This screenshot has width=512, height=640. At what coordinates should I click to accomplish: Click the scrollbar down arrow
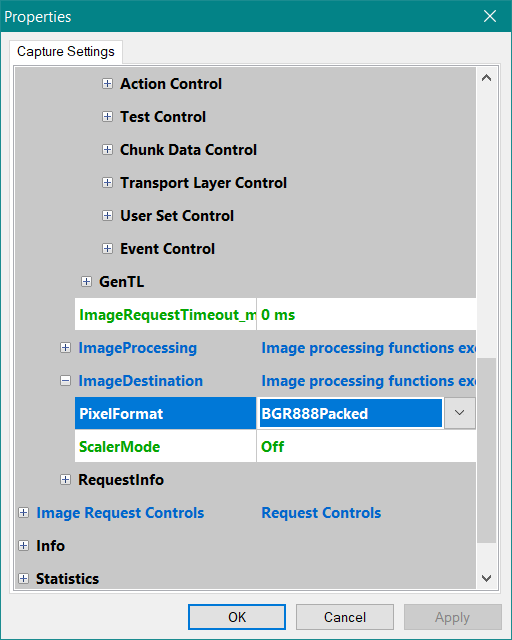(486, 578)
